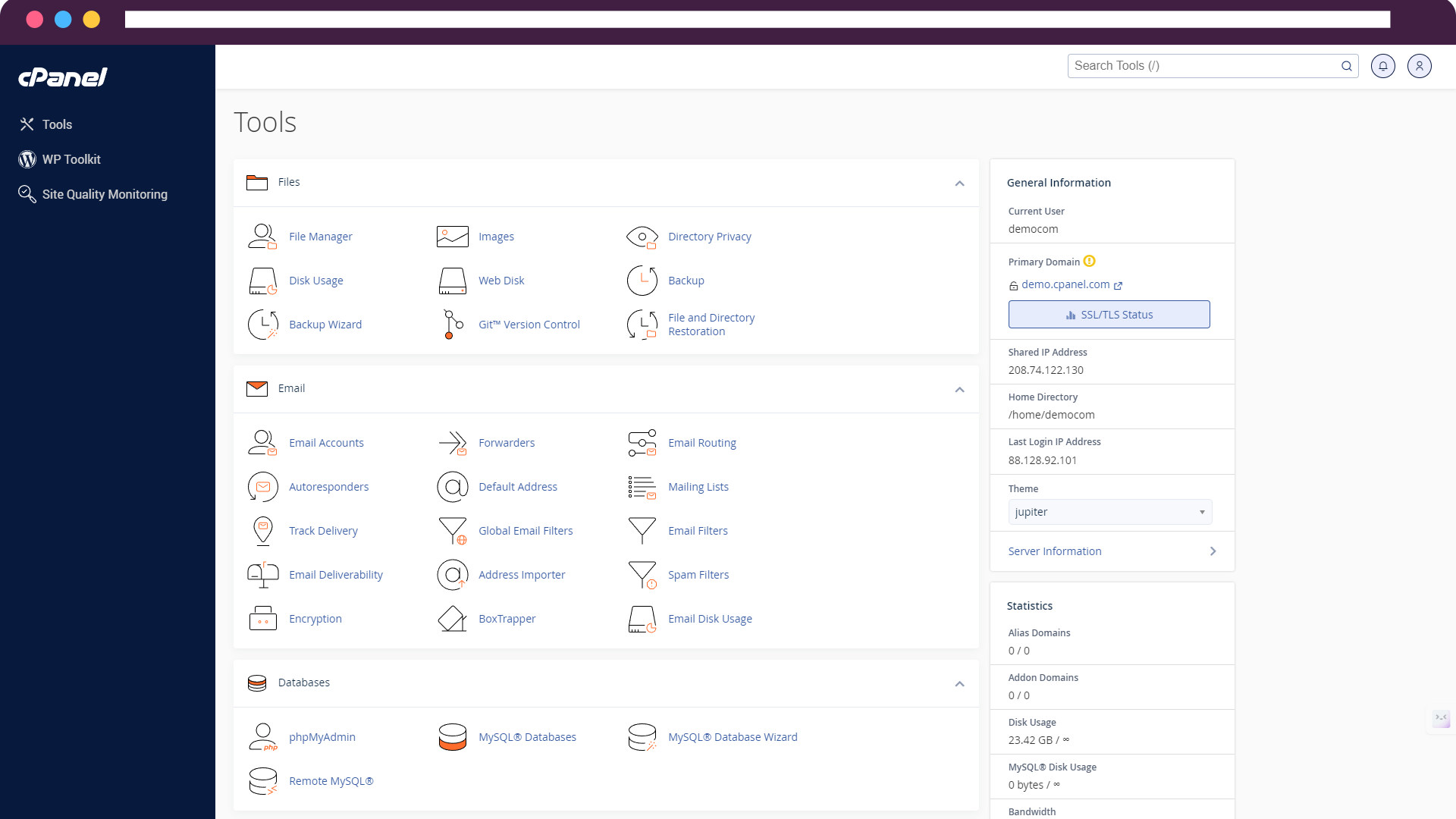Open Spam Filters tool
1456x819 pixels.
coord(698,574)
